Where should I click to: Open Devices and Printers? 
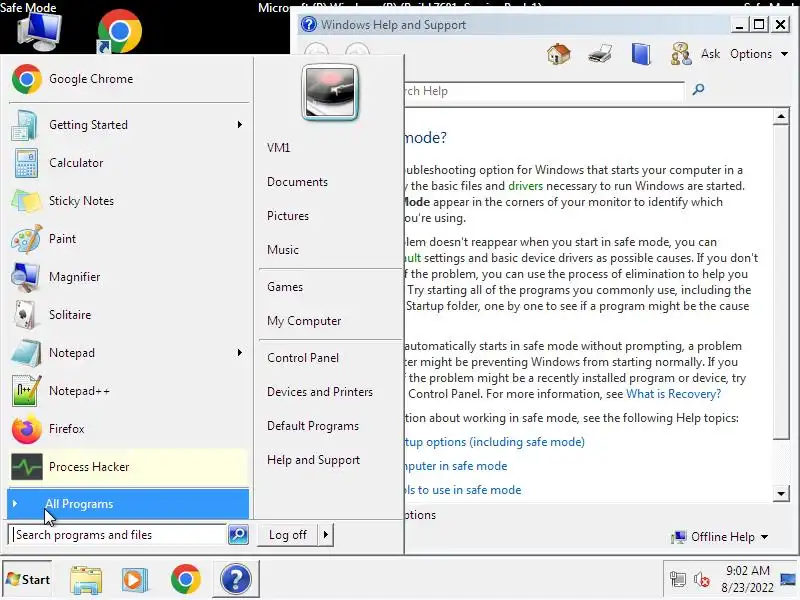pyautogui.click(x=320, y=392)
